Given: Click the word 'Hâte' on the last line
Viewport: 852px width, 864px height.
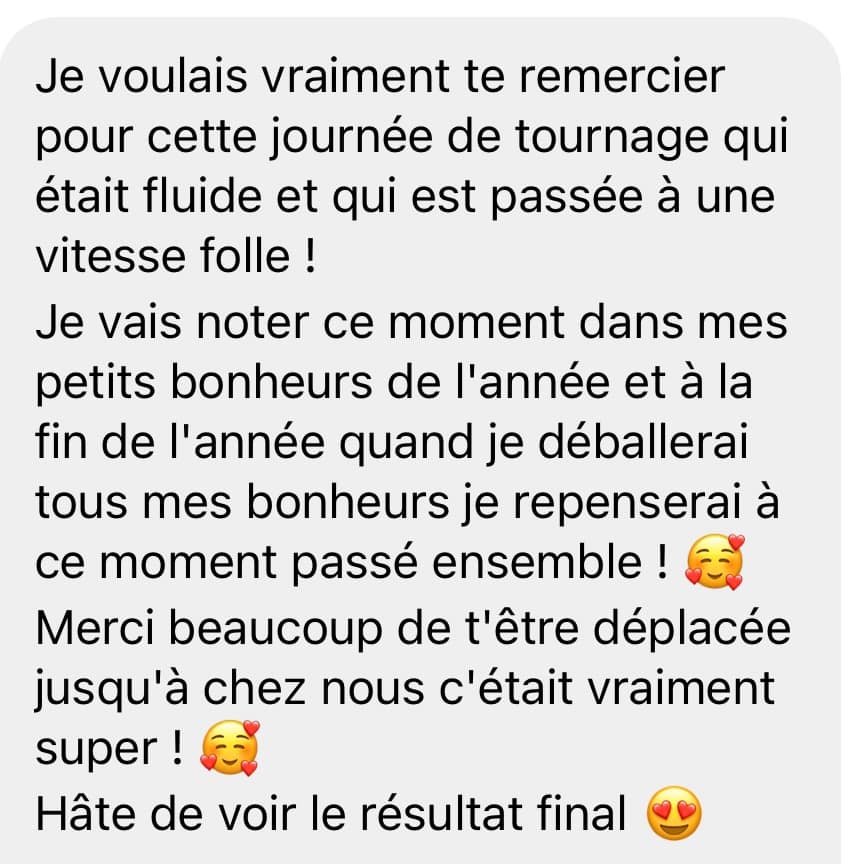Looking at the screenshot, I should (85, 813).
